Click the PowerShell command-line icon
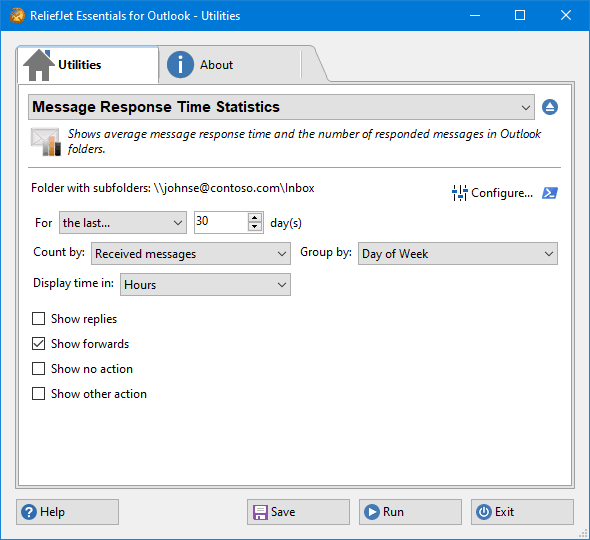Screen dimensions: 590x540 click(x=550, y=193)
